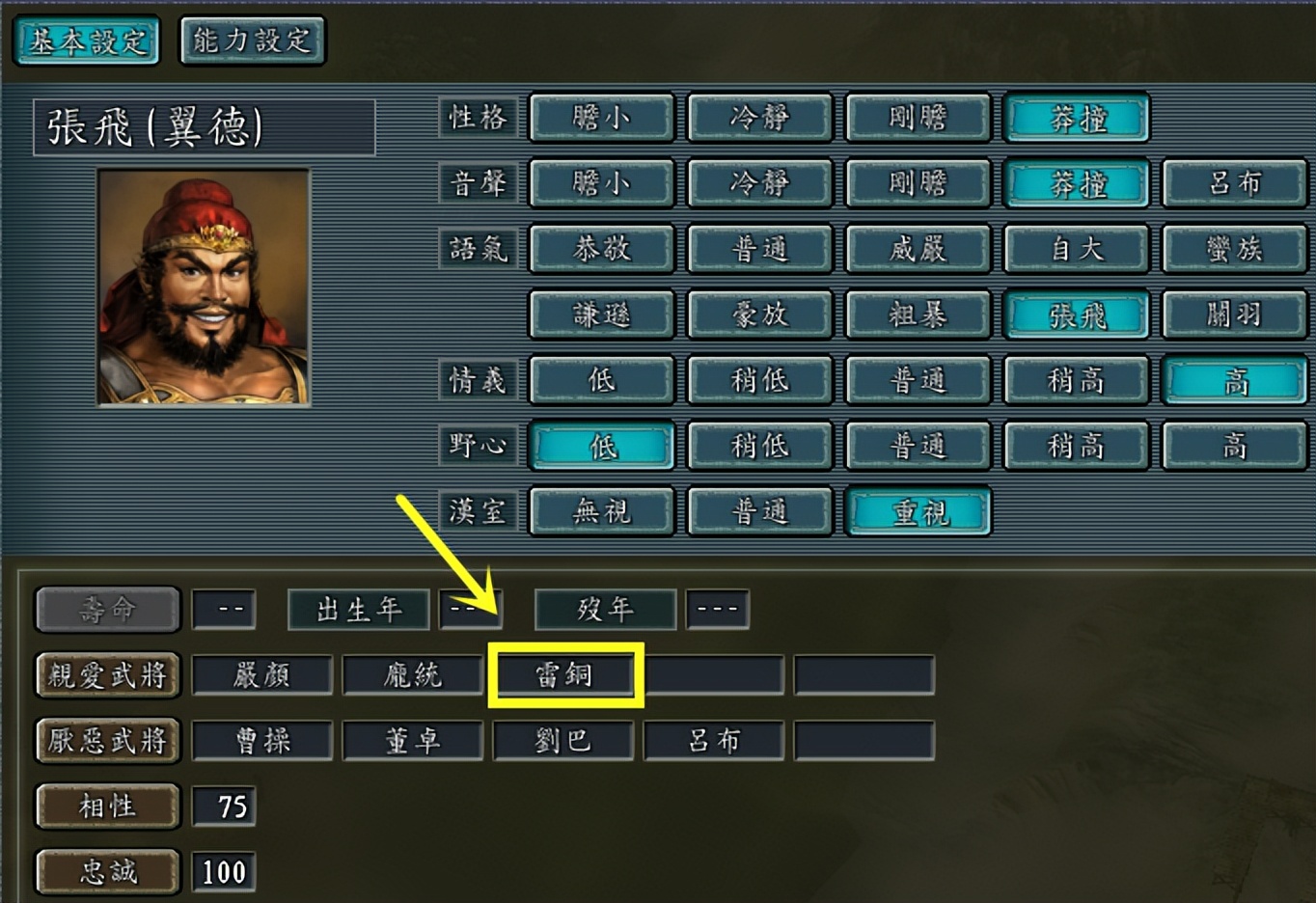Select the 劉巴 disliked-officer slot
The height and width of the screenshot is (903, 1316).
[563, 741]
